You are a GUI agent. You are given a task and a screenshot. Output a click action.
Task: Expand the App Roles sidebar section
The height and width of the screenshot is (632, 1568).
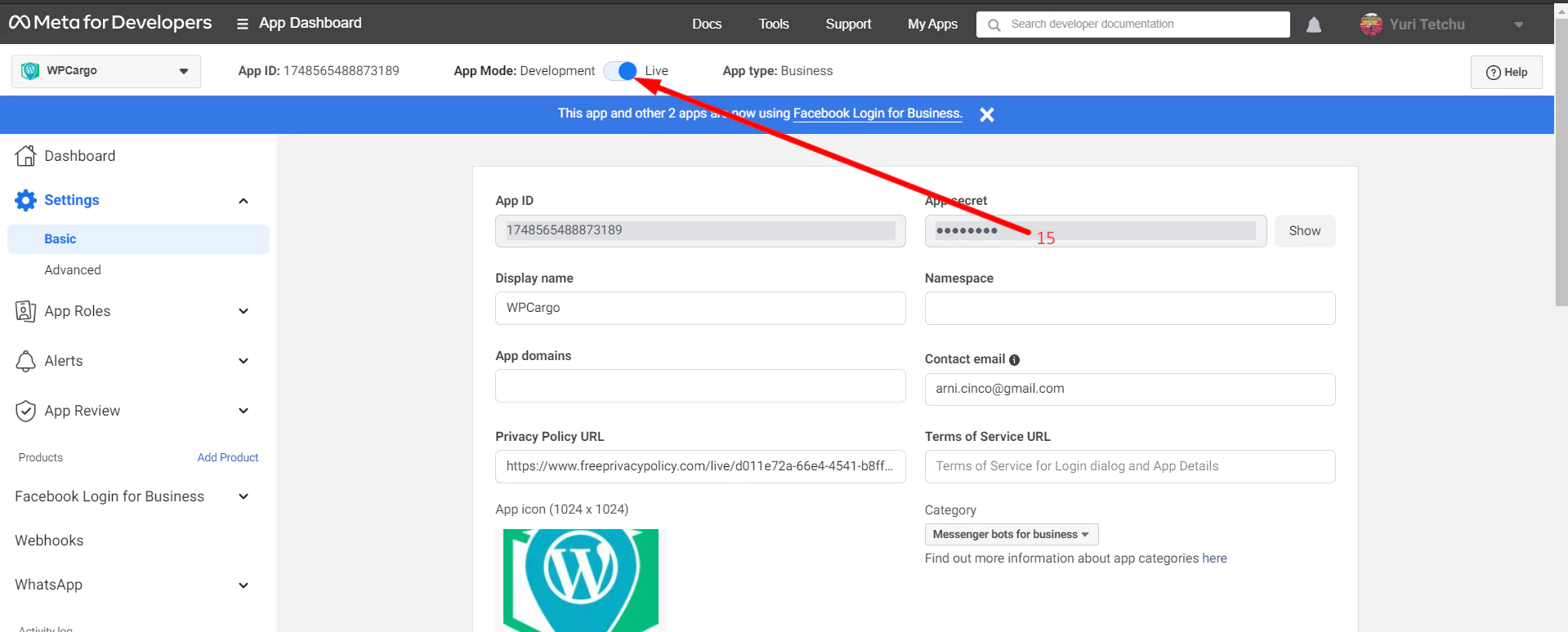click(x=243, y=311)
